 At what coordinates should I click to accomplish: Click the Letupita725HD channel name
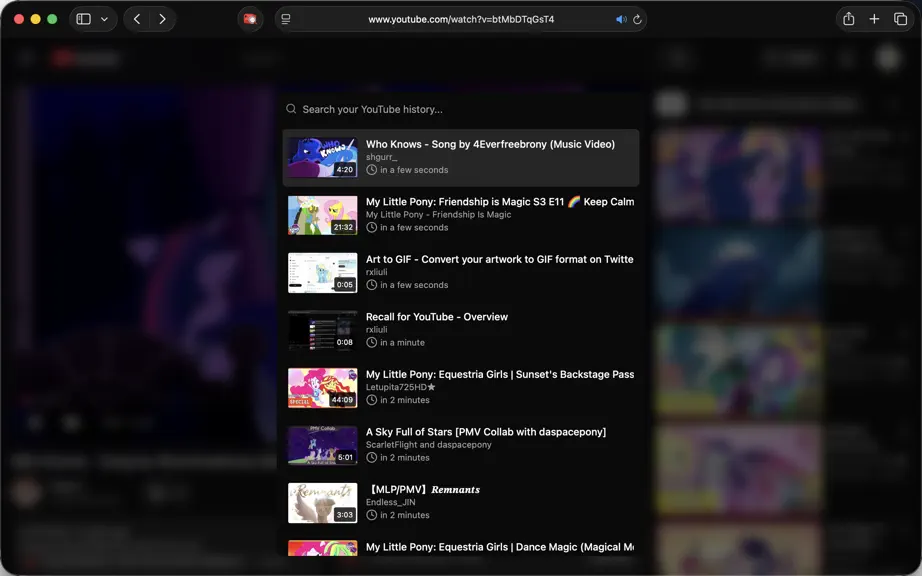tap(400, 387)
